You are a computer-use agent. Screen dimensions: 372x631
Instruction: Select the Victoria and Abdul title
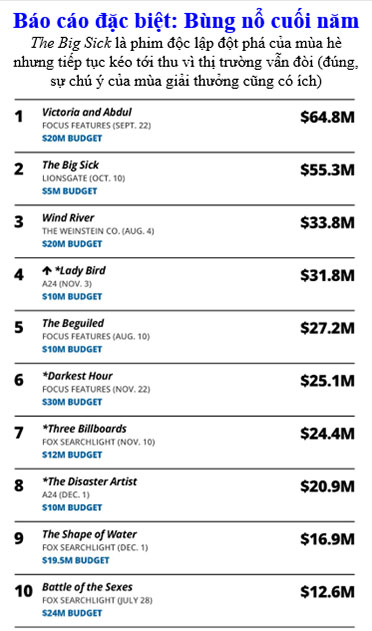tap(87, 112)
